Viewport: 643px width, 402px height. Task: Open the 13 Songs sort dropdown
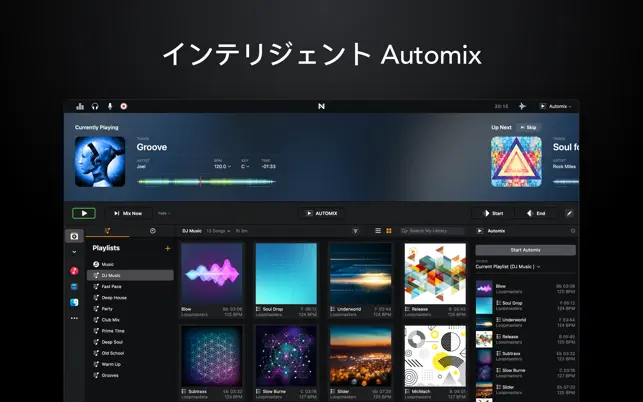[219, 231]
